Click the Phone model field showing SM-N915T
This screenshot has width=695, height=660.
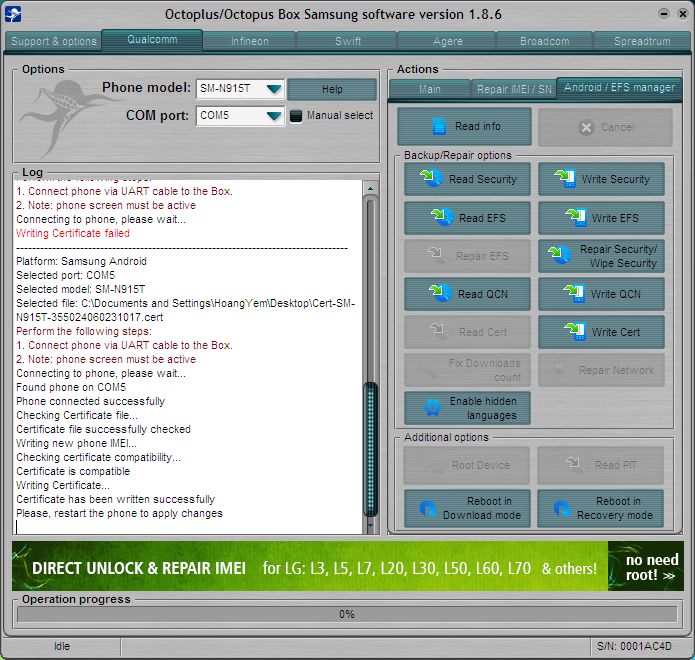(x=240, y=89)
